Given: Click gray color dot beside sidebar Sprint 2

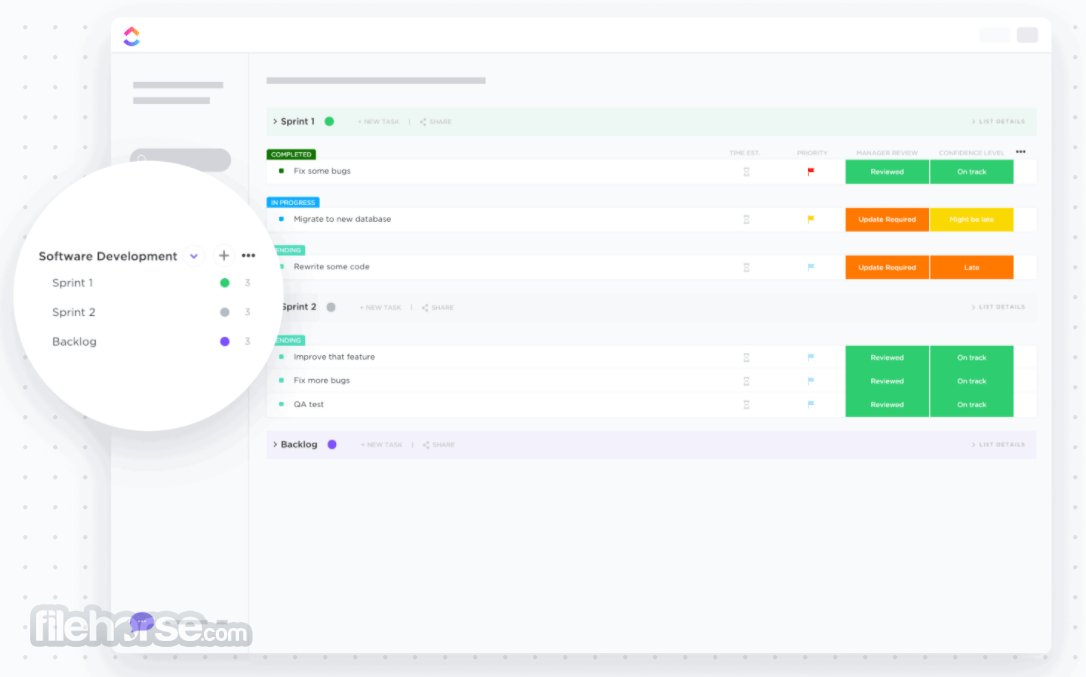Looking at the screenshot, I should pos(224,312).
